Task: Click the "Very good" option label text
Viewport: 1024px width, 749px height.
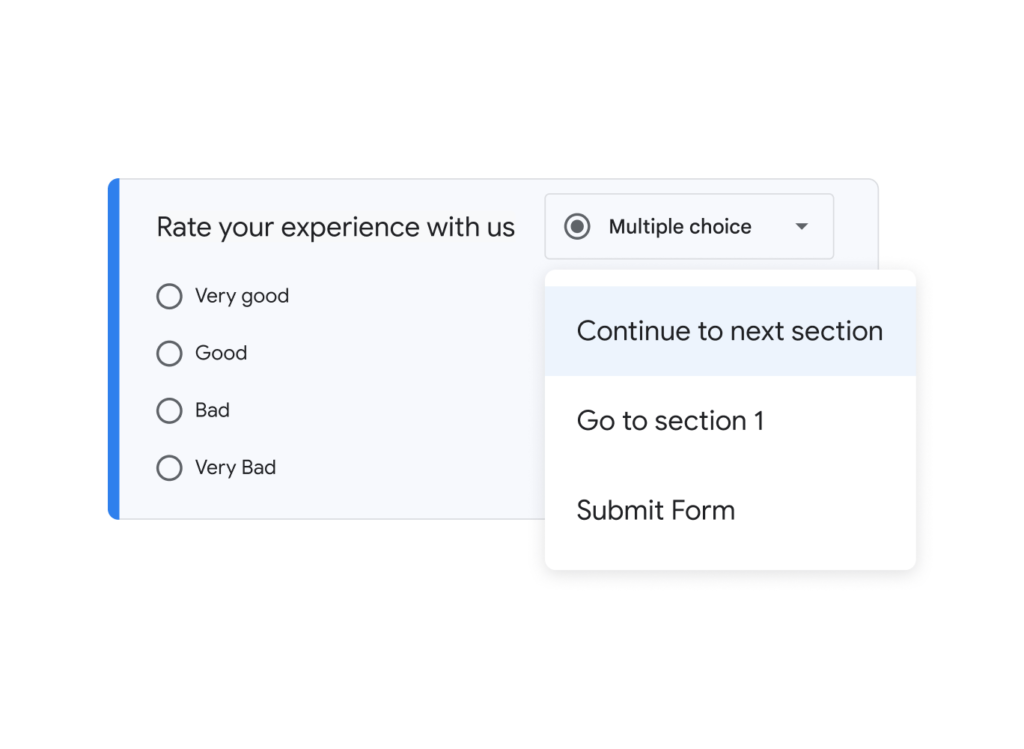Action: coord(242,296)
